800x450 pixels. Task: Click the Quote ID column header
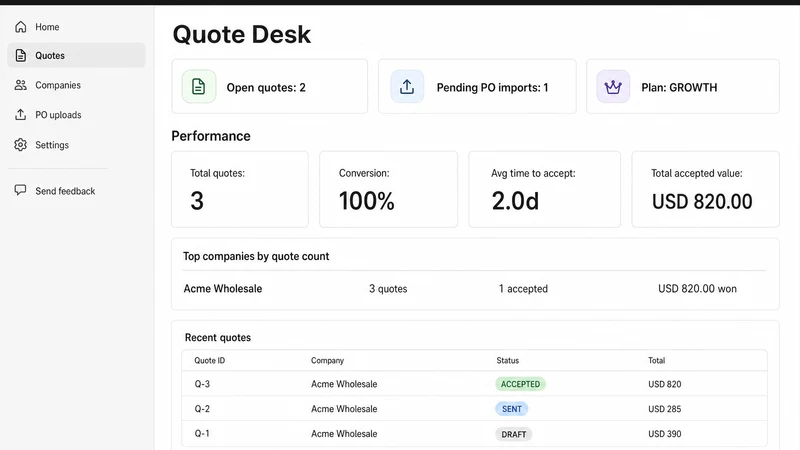[210, 360]
